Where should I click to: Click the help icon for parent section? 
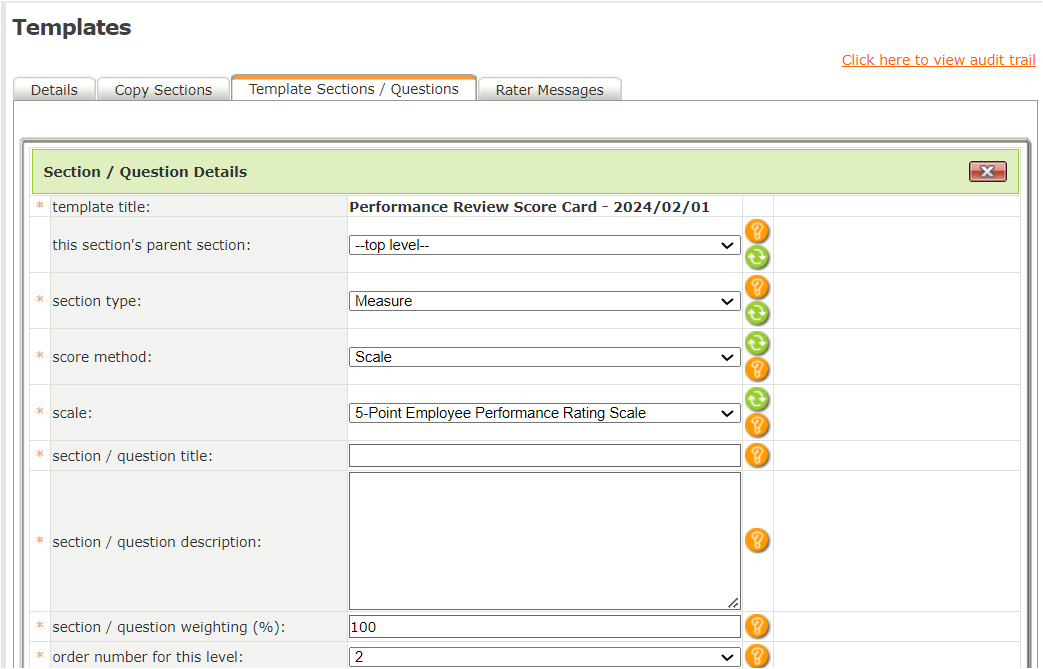coord(757,232)
